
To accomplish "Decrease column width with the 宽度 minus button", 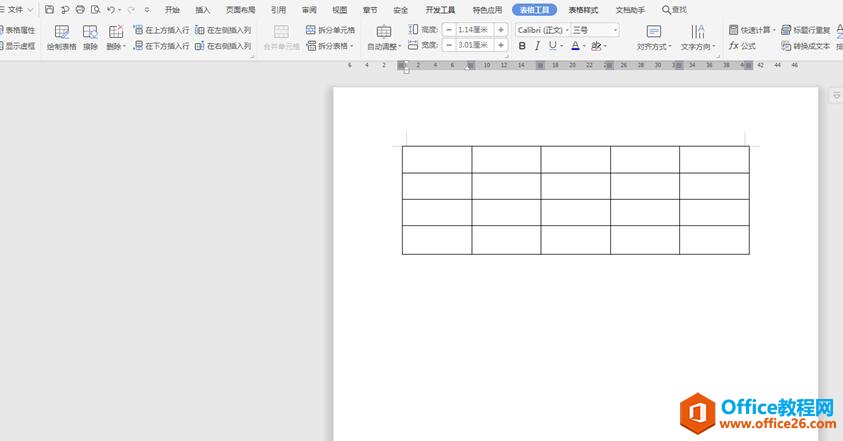I will (x=449, y=45).
